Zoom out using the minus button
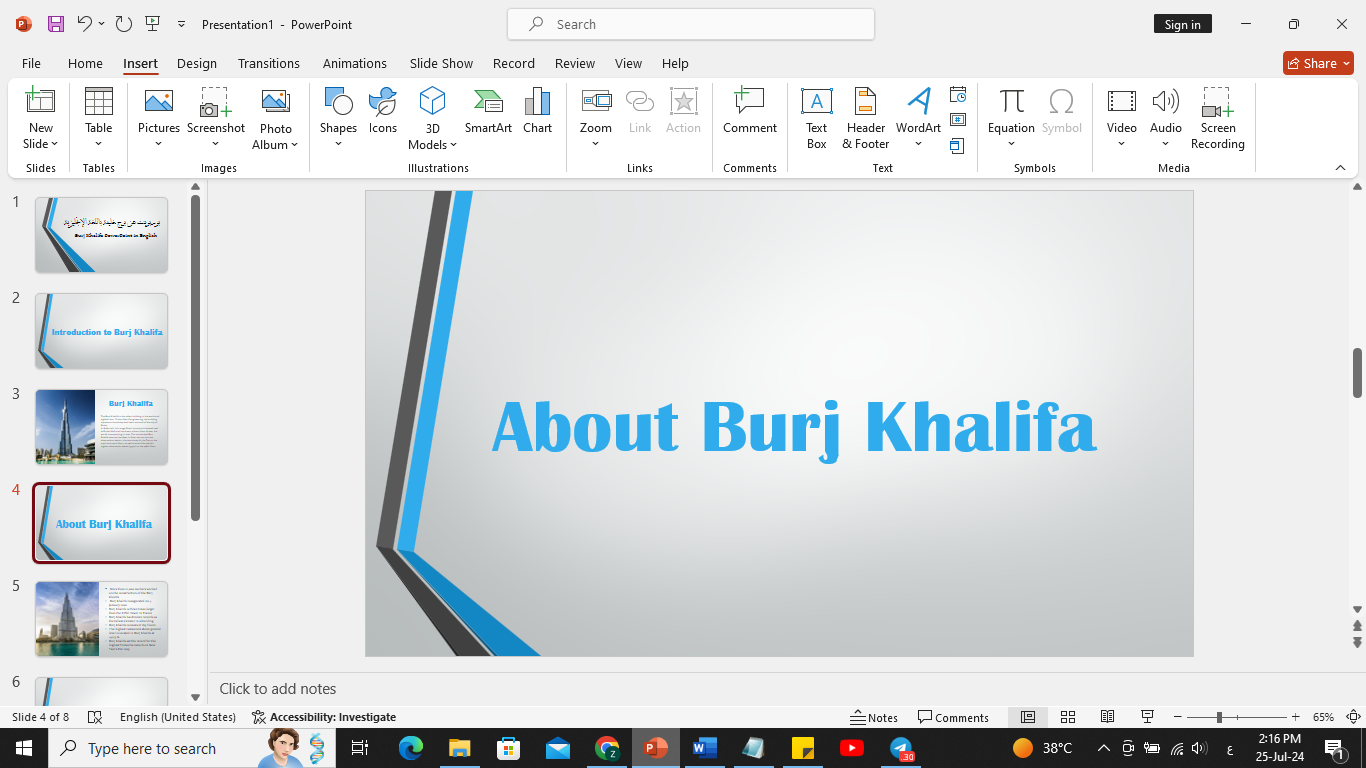 point(1178,717)
